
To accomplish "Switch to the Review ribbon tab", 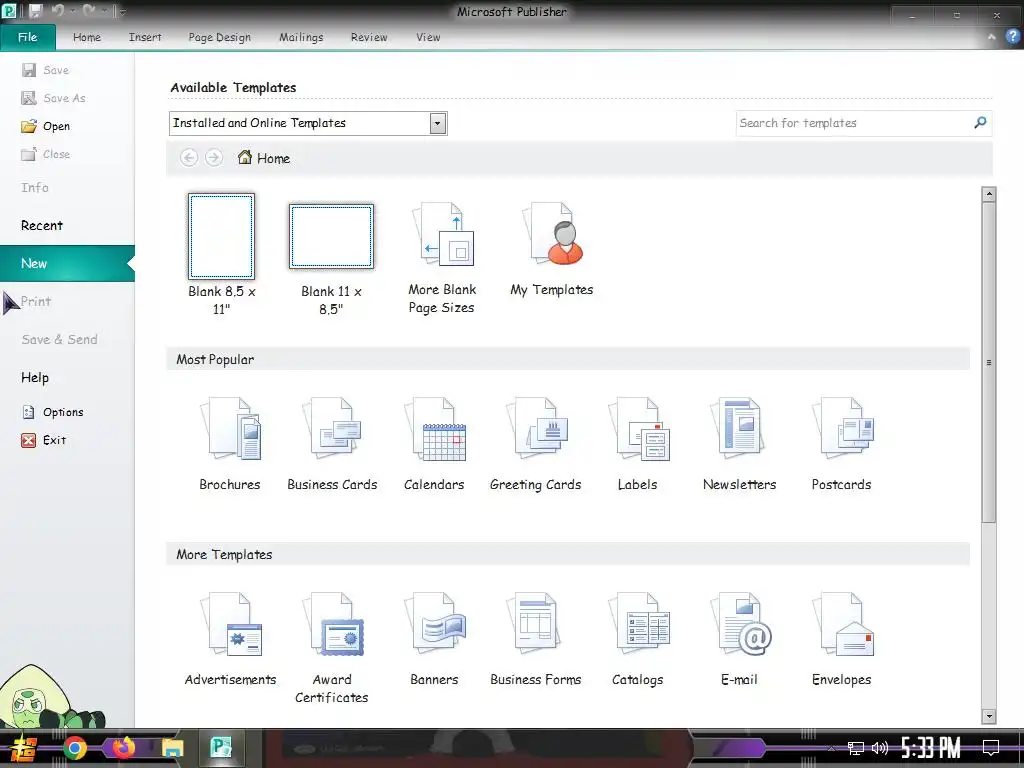I will click(x=369, y=37).
